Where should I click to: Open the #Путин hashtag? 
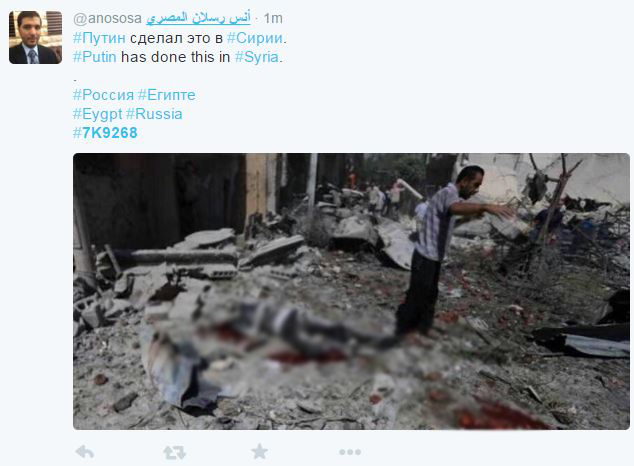coord(99,38)
